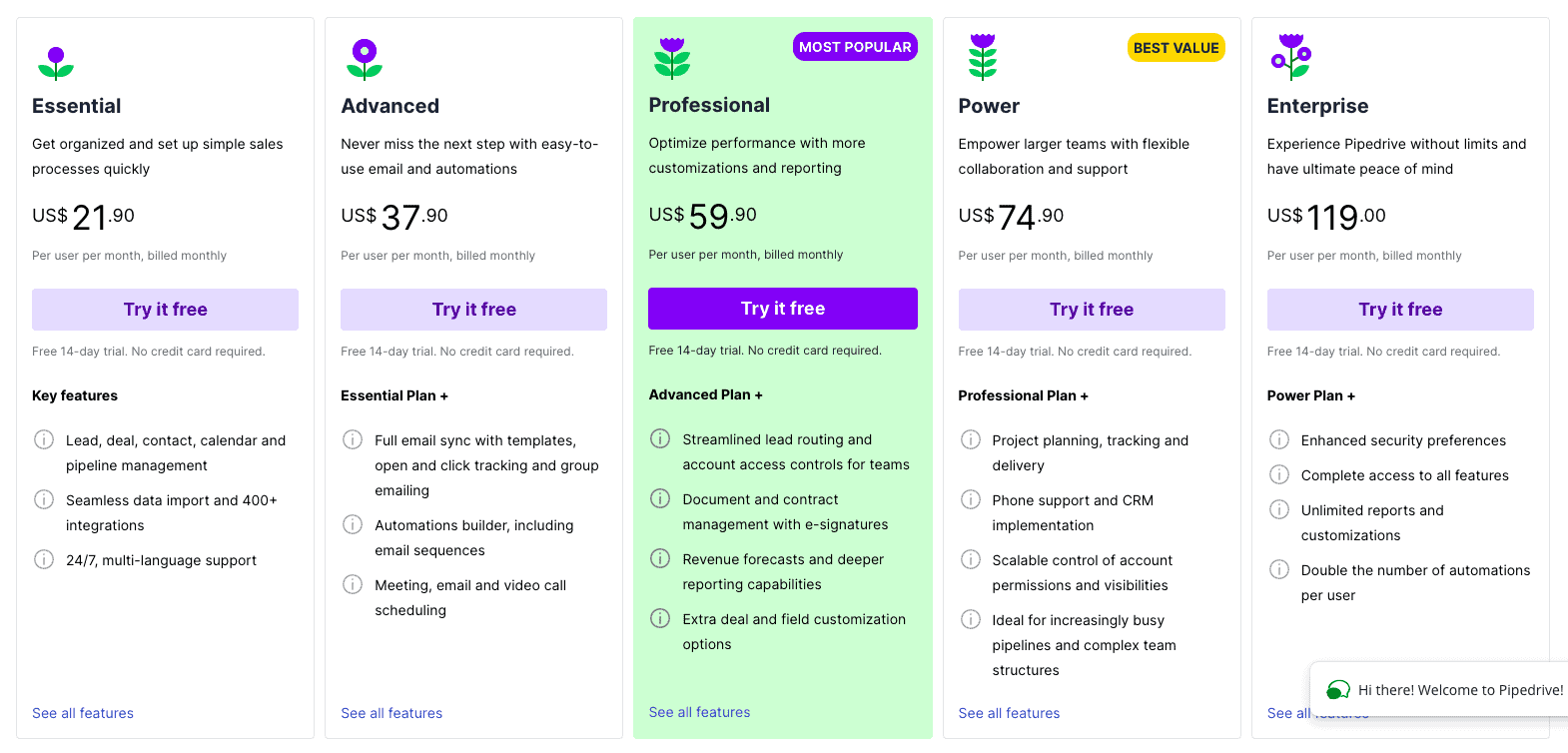Screen dimensions: 1568x753
Task: Click Try it free for the Essential plan
Action: (165, 310)
